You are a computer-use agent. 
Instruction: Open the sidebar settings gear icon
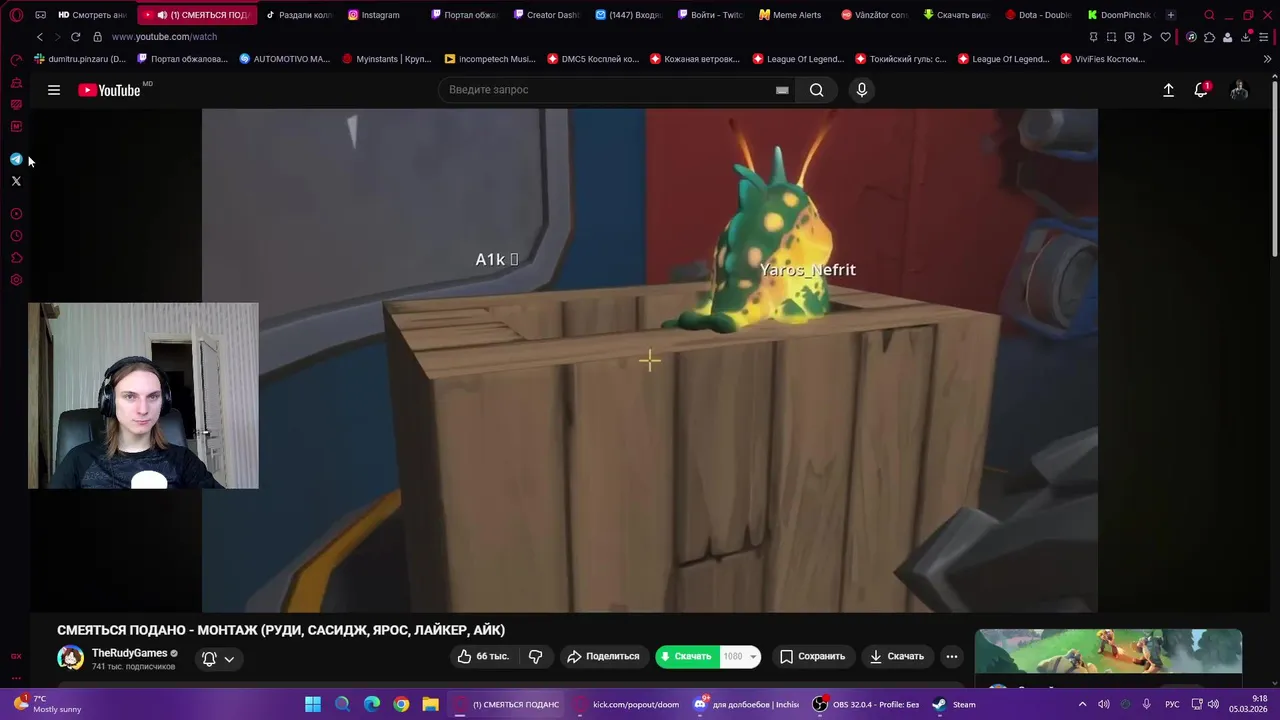(x=16, y=280)
